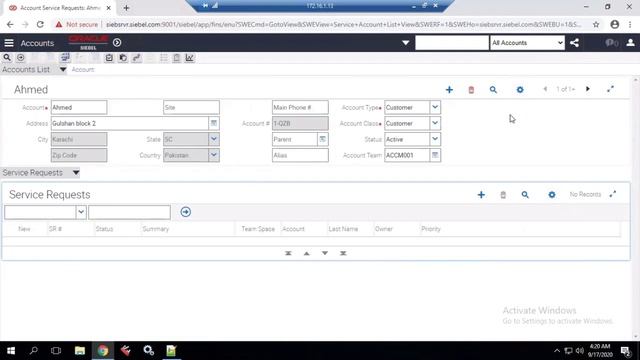This screenshot has height=360, width=640.
Task: Click the Account name field containing Ahmed
Action: pyautogui.click(x=79, y=107)
